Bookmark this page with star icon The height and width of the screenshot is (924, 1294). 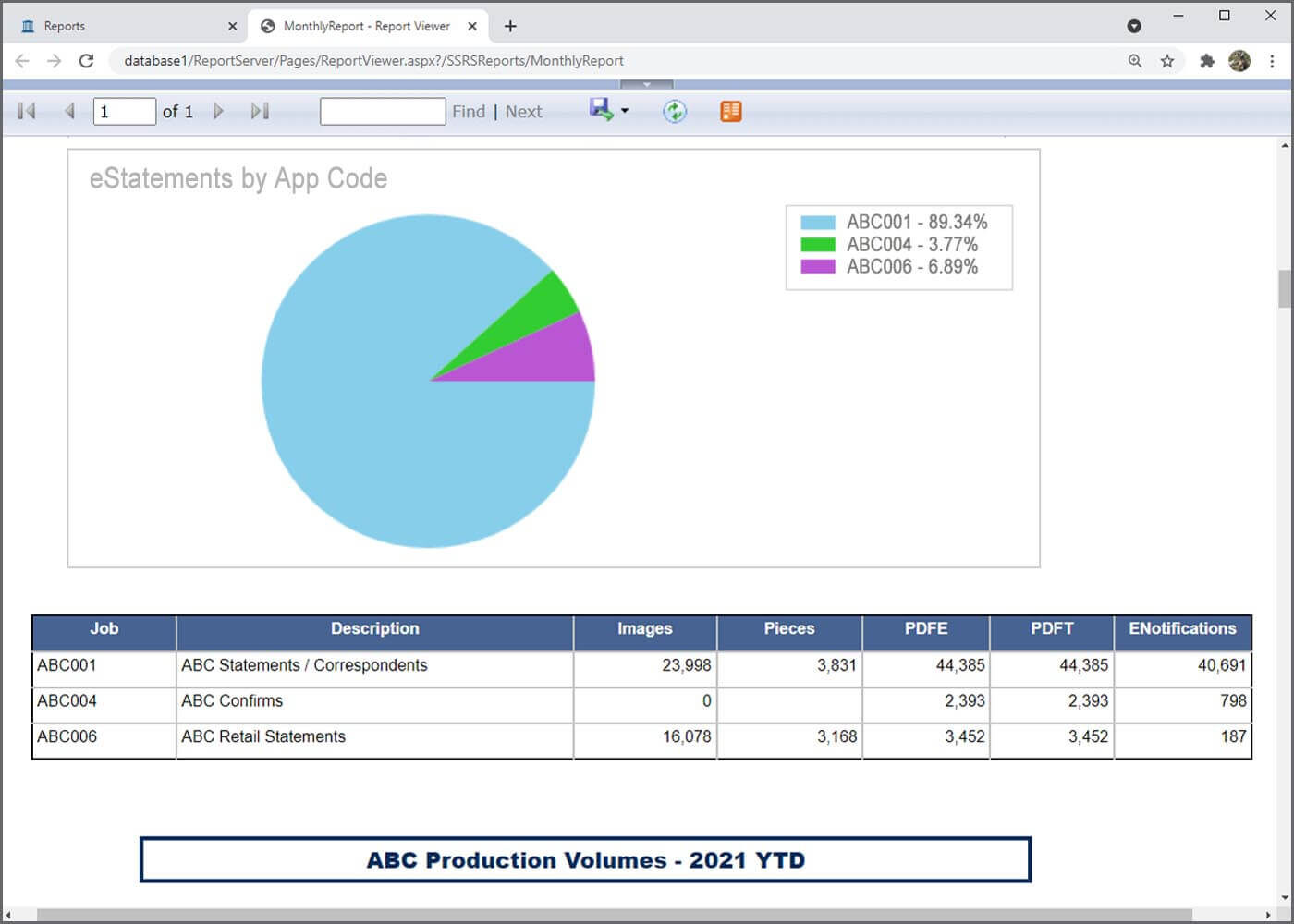1167,61
